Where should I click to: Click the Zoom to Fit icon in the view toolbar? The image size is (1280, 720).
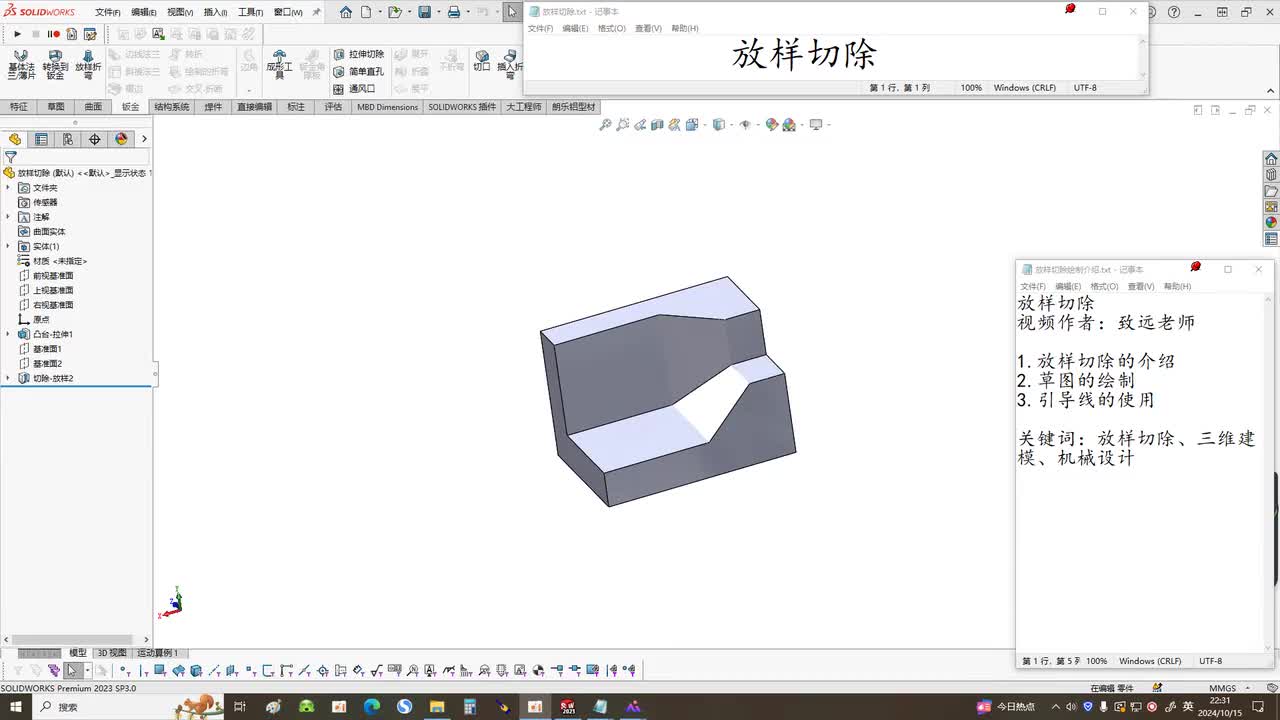tap(605, 125)
